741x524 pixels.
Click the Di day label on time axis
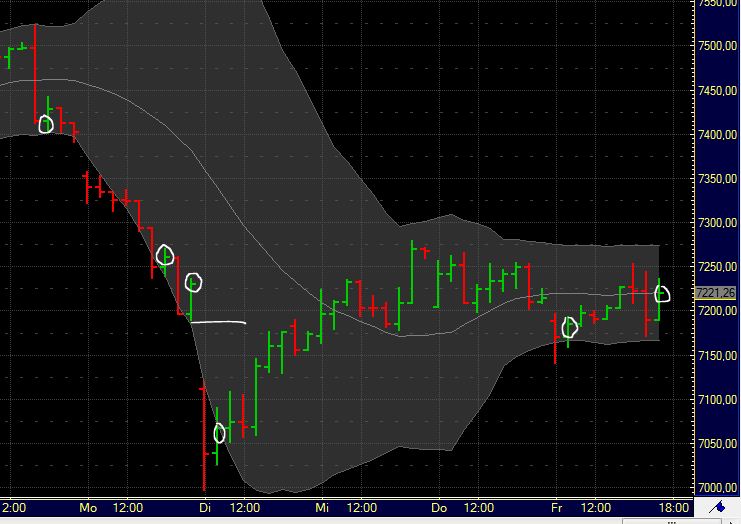(205, 508)
